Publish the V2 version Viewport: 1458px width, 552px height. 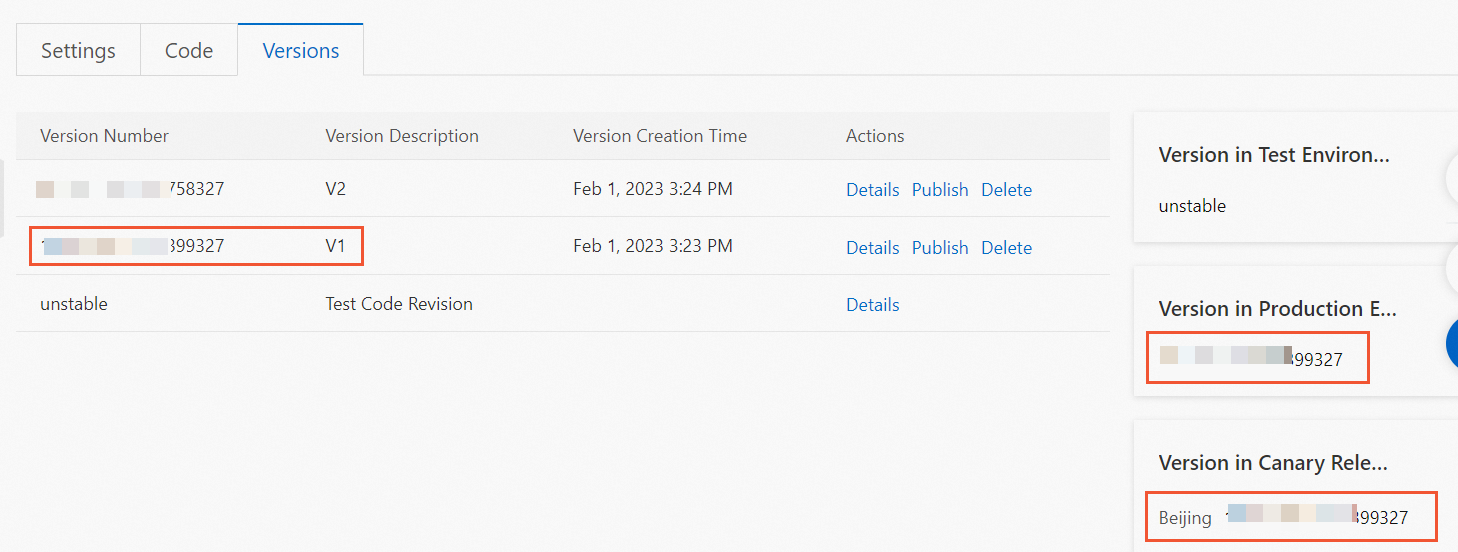point(940,190)
